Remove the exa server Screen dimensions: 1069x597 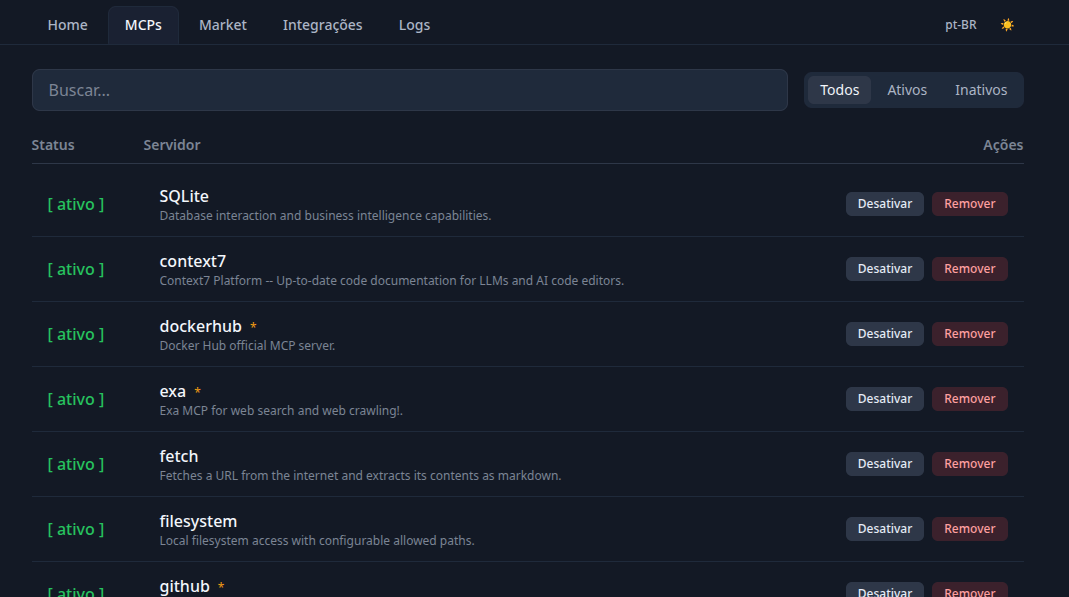click(x=969, y=399)
